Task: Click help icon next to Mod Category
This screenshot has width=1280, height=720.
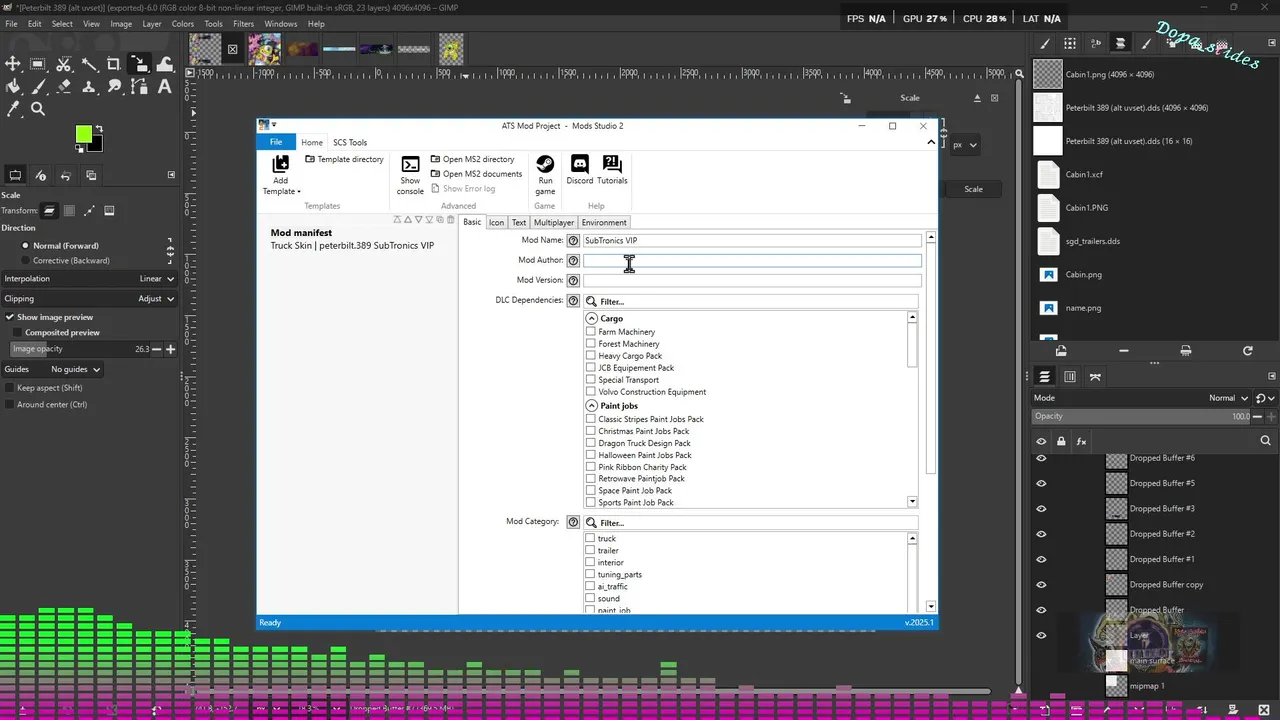Action: tap(573, 522)
